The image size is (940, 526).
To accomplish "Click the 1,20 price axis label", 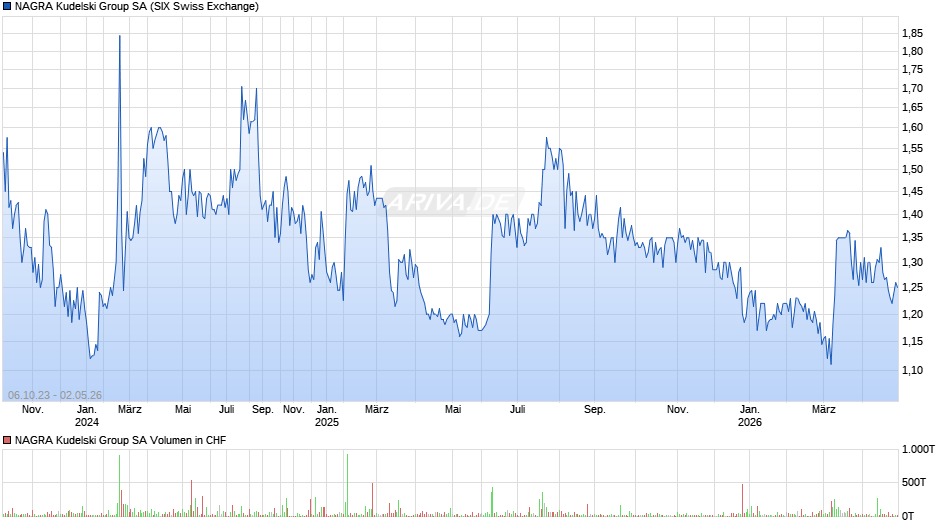I will tap(912, 314).
